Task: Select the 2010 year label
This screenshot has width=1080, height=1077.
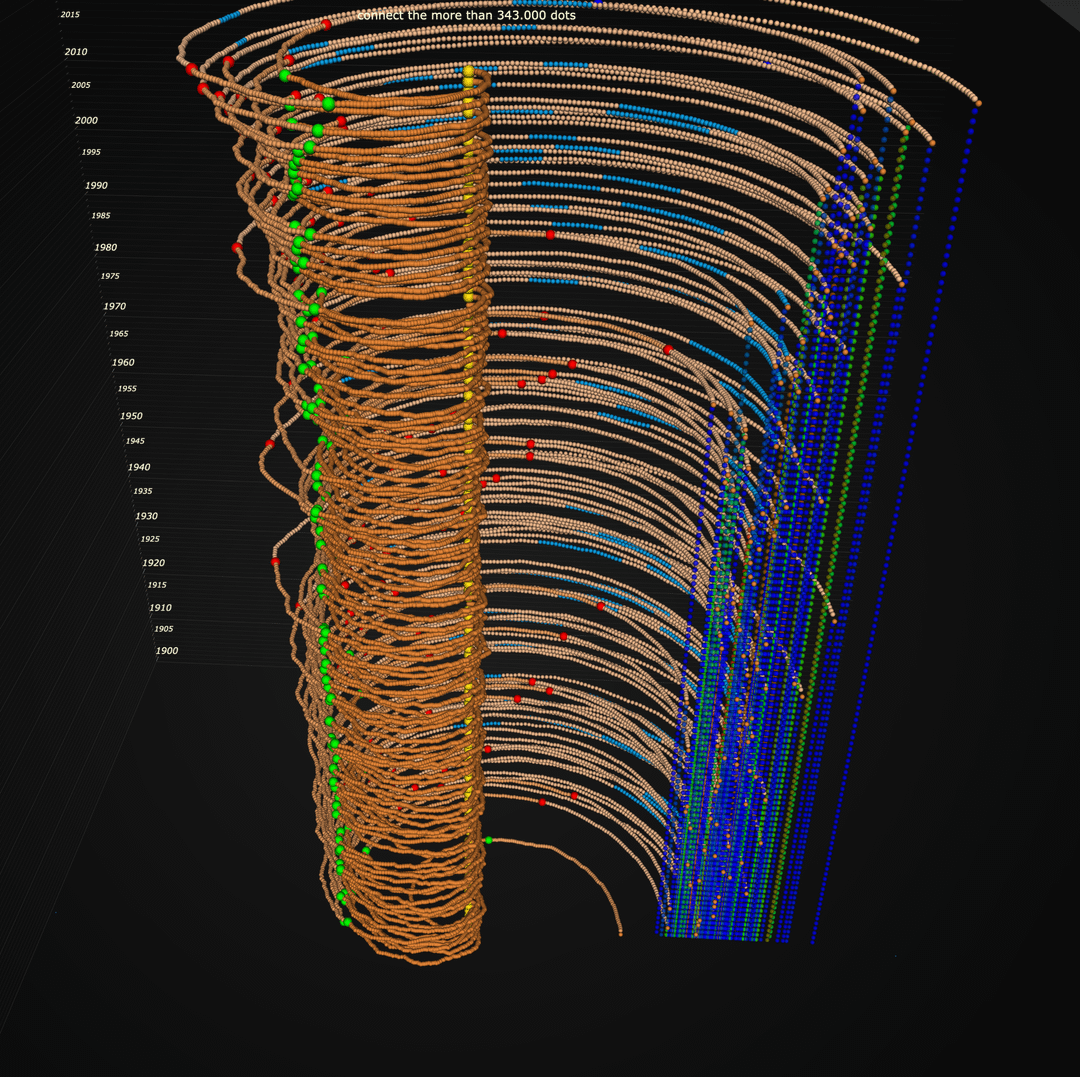Action: (x=76, y=51)
